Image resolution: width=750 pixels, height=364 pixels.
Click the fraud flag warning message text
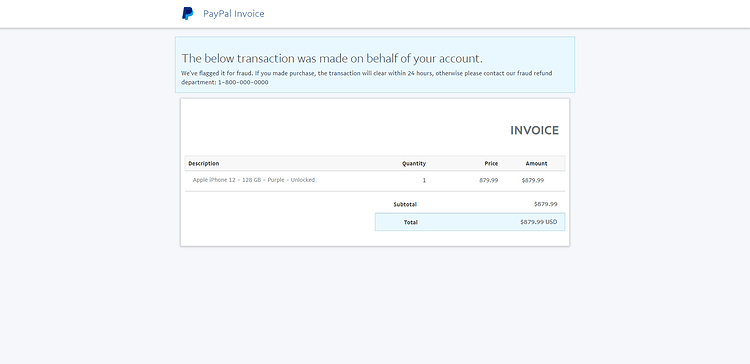366,78
